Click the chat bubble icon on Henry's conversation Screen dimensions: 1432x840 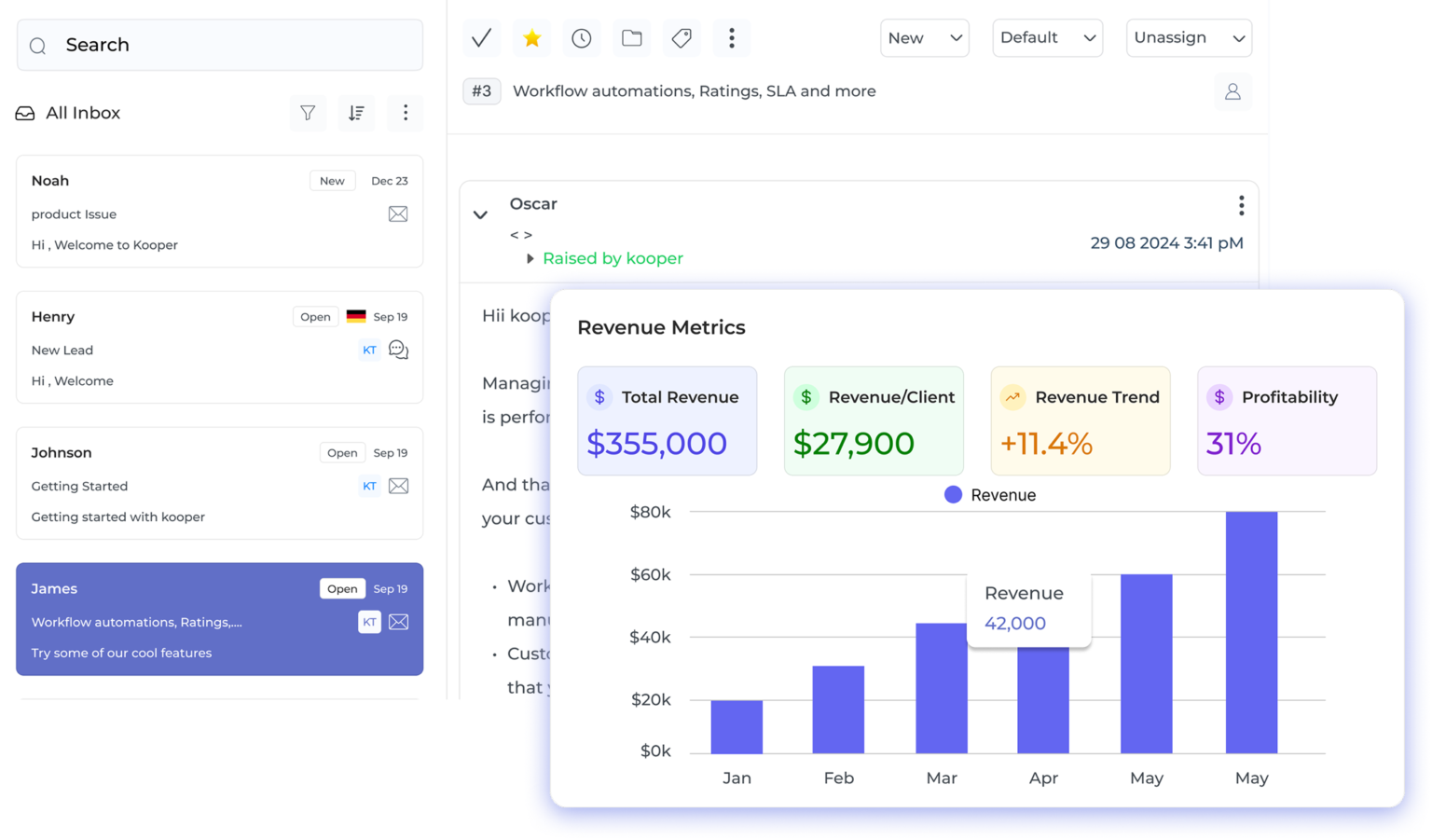pos(398,349)
